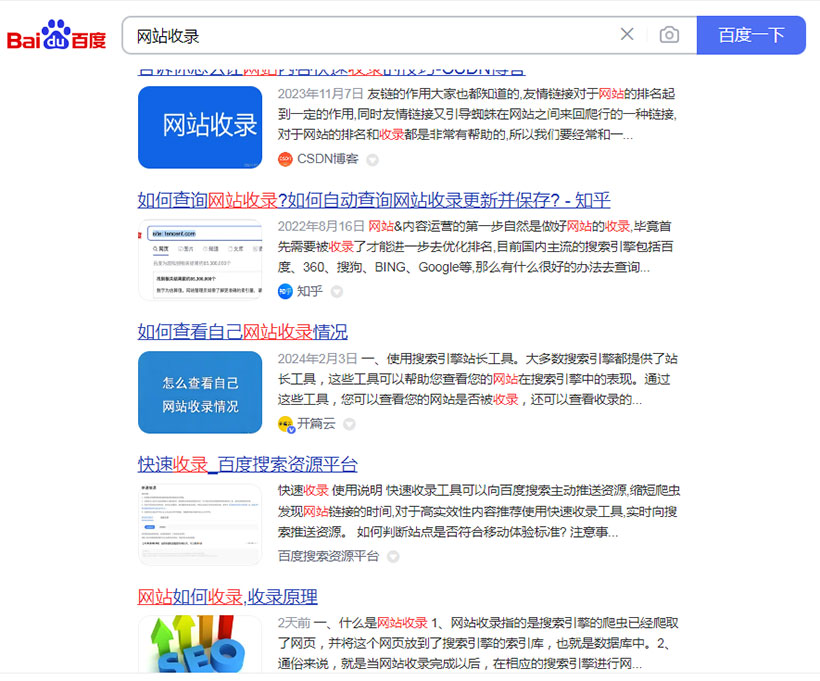Expand options next to 百度搜索资源平台 source
Viewport: 820px width, 681px height.
click(x=393, y=556)
